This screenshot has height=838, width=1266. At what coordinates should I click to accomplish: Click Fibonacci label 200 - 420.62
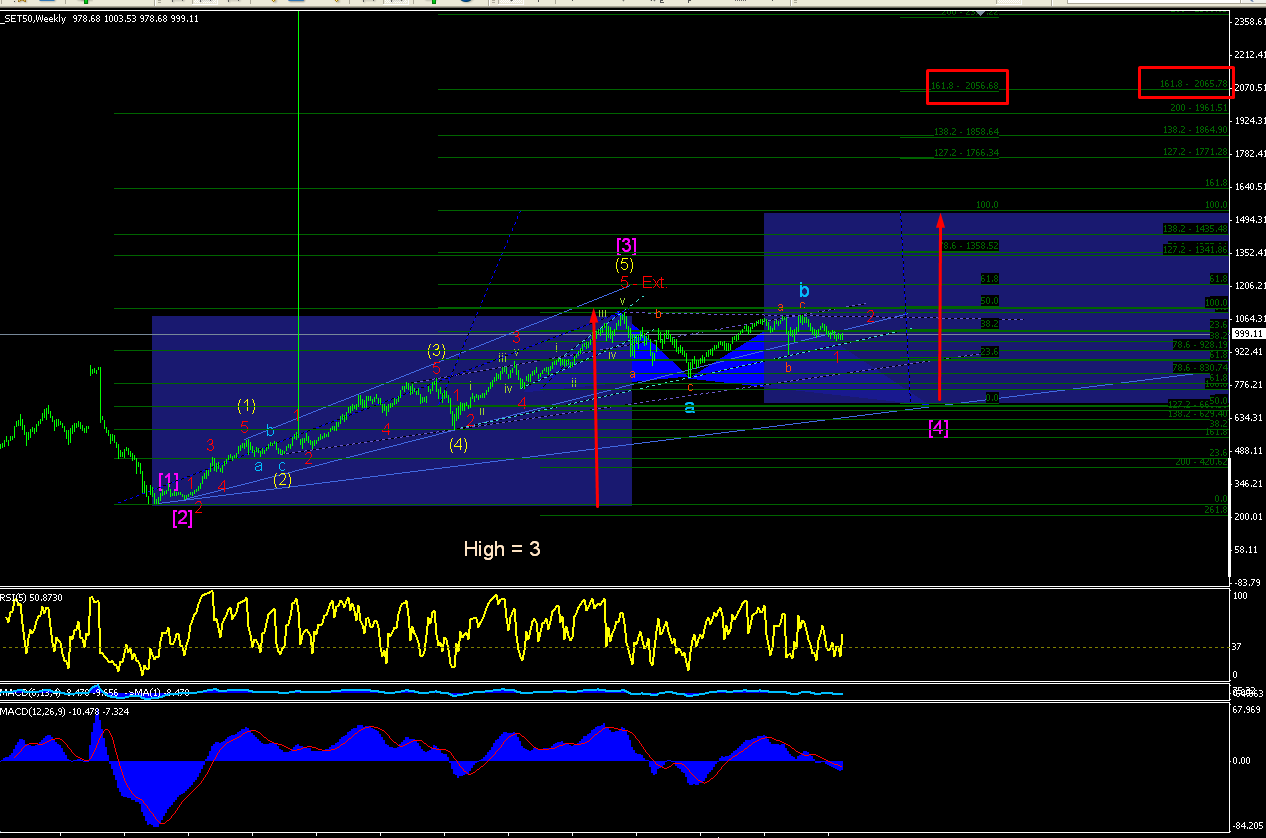[1201, 462]
